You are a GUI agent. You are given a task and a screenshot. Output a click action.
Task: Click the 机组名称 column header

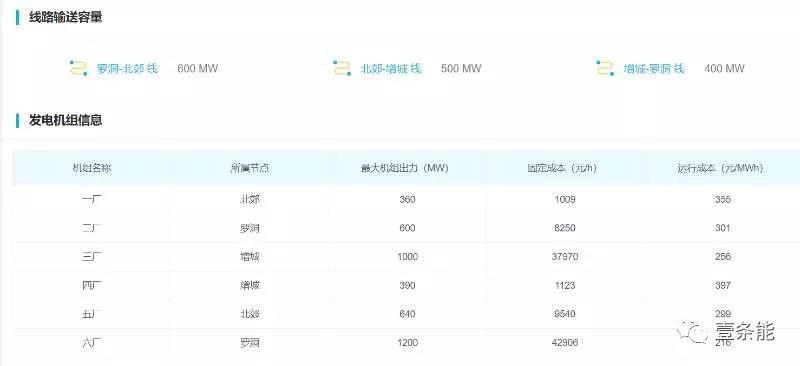point(92,168)
